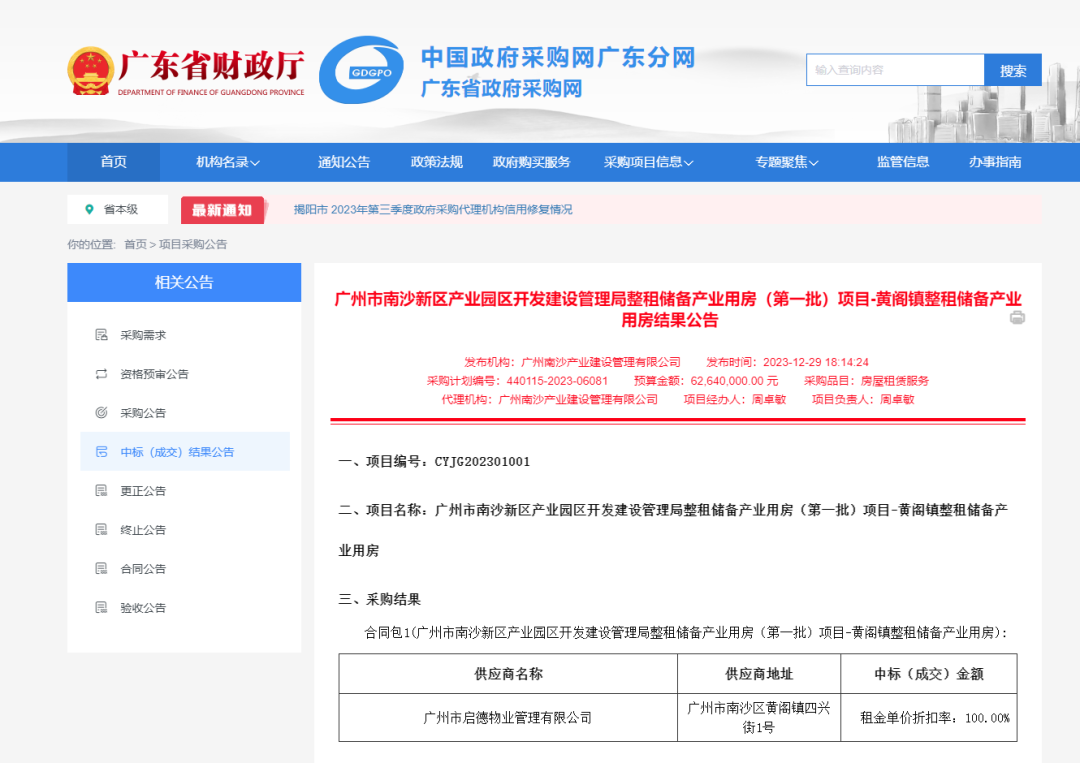Image resolution: width=1080 pixels, height=763 pixels.
Task: Click the 首页 breadcrumb link
Action: pyautogui.click(x=135, y=244)
